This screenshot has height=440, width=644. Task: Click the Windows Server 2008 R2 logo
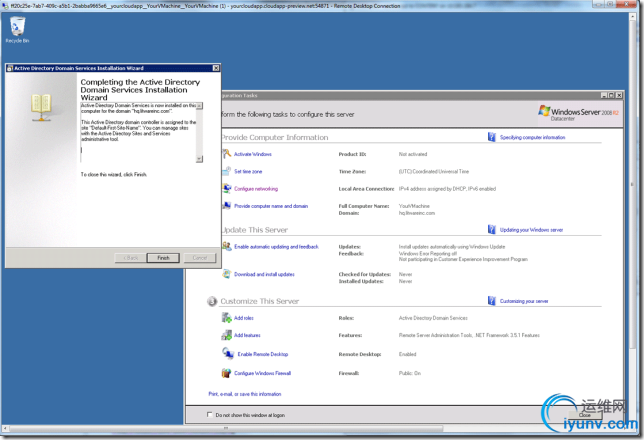click(578, 113)
